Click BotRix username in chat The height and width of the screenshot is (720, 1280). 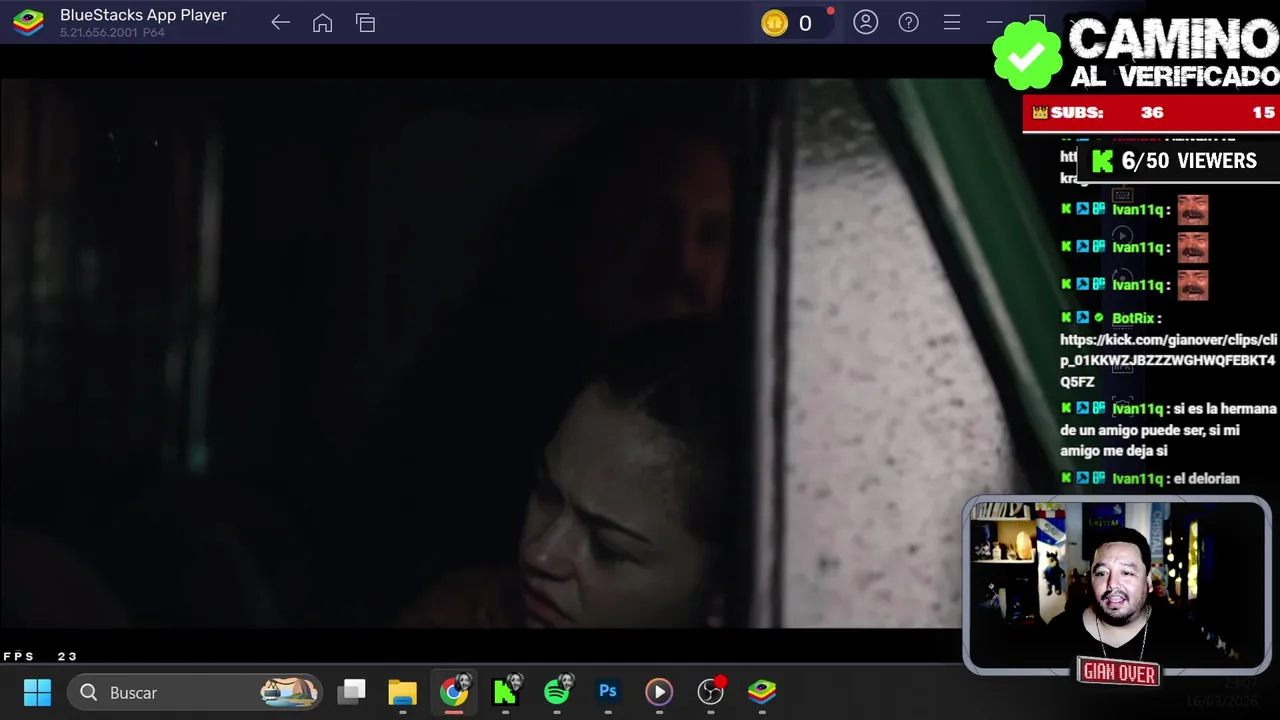[x=1133, y=318]
